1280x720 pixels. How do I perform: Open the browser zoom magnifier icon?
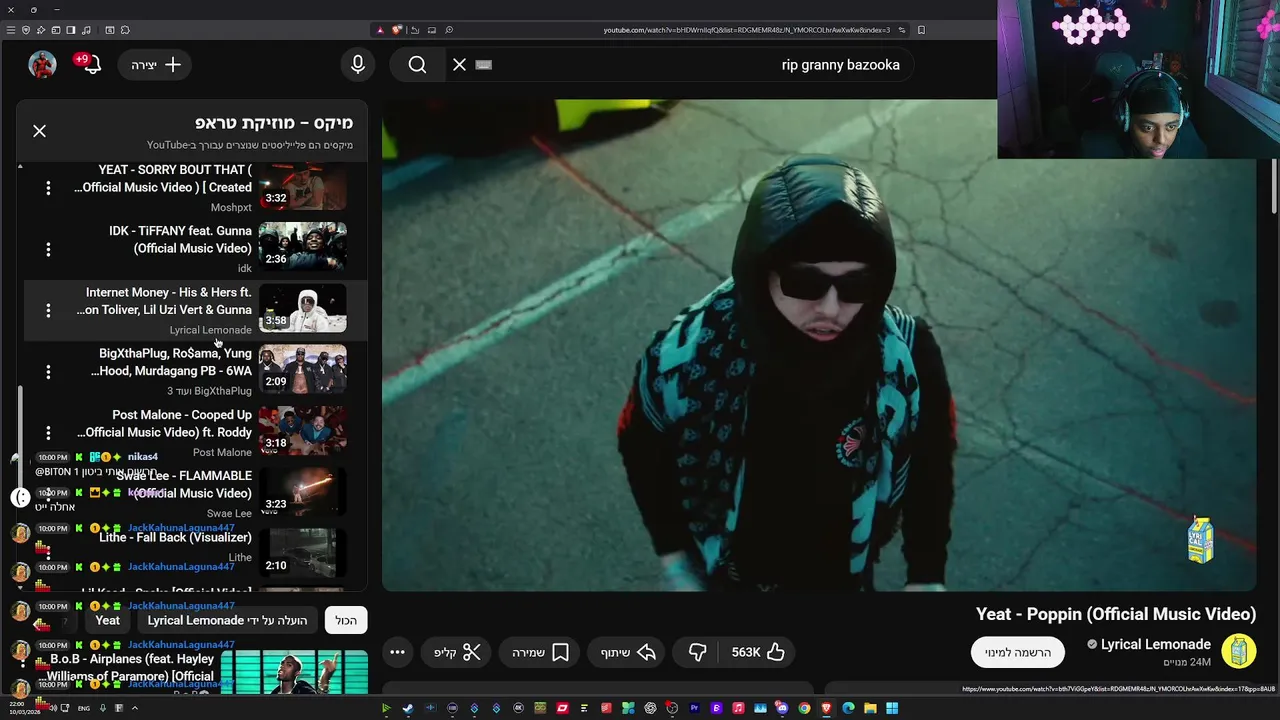click(x=449, y=30)
